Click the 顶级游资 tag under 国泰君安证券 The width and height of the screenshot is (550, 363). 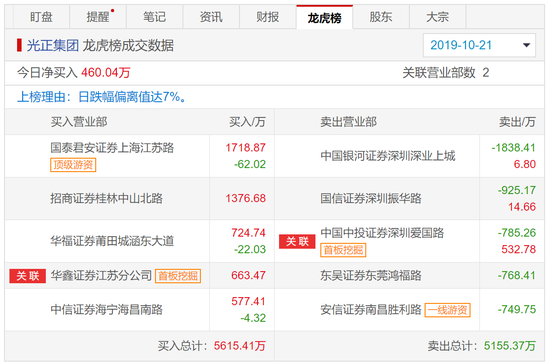click(73, 164)
